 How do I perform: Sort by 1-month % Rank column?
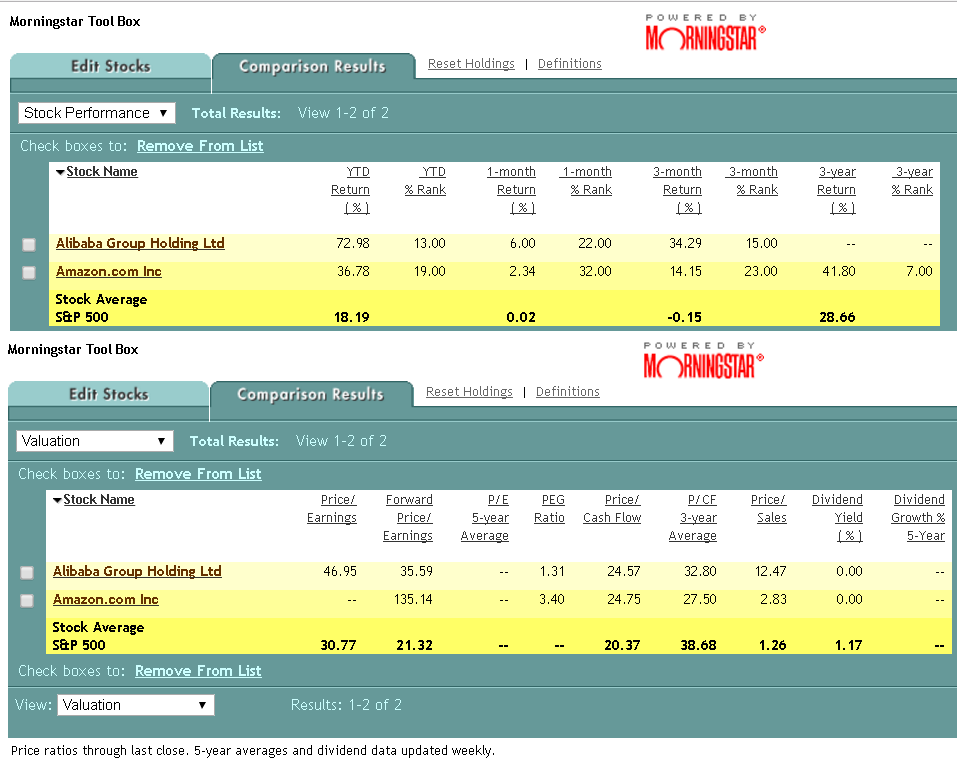tap(587, 181)
